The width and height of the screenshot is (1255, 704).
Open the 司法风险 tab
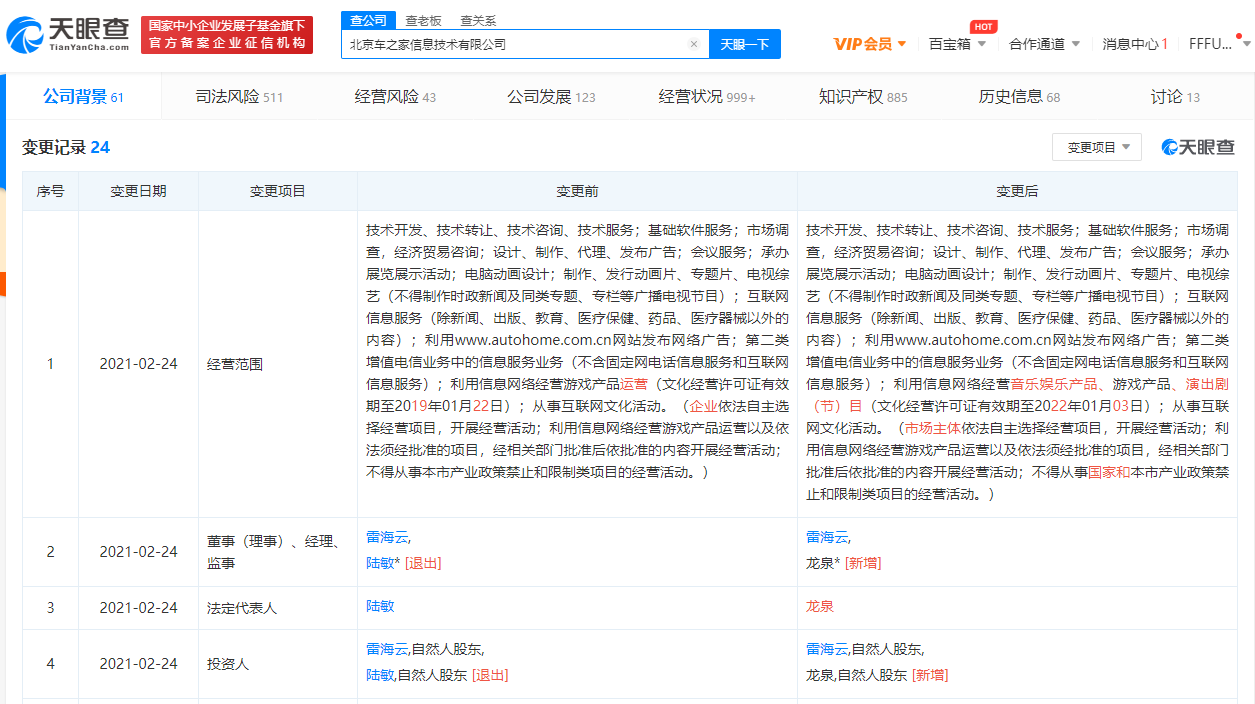(x=239, y=97)
